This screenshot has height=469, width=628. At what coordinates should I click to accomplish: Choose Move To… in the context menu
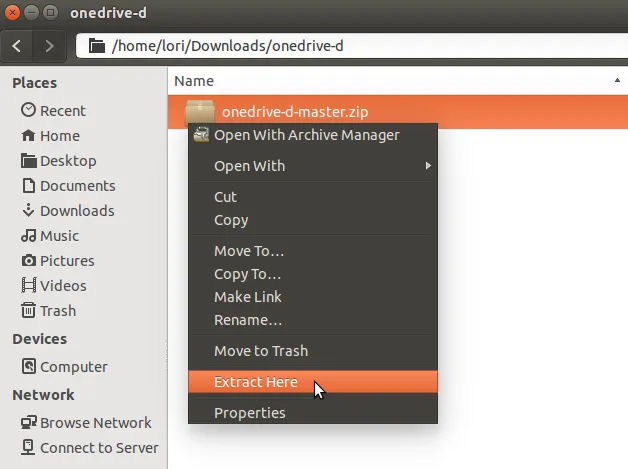[x=313, y=251]
